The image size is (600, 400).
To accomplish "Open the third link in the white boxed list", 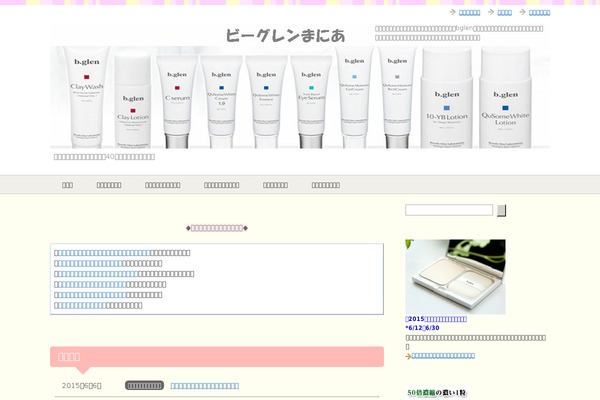I will pyautogui.click(x=98, y=274).
